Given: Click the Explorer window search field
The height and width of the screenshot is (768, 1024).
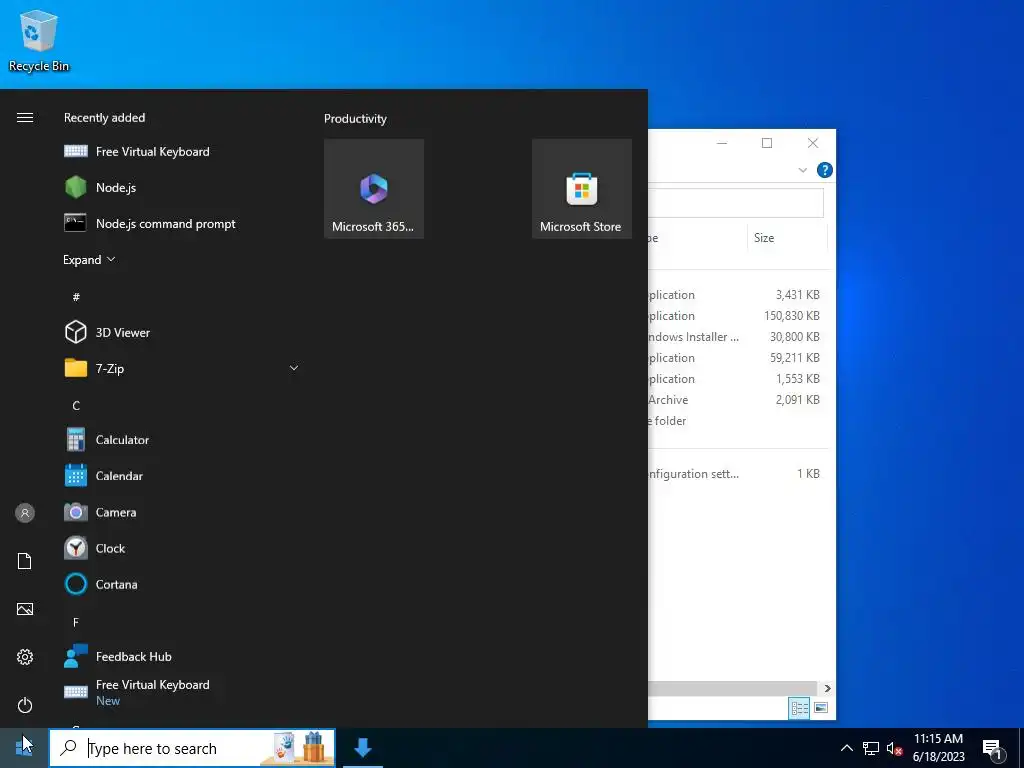Looking at the screenshot, I should pyautogui.click(x=736, y=203).
